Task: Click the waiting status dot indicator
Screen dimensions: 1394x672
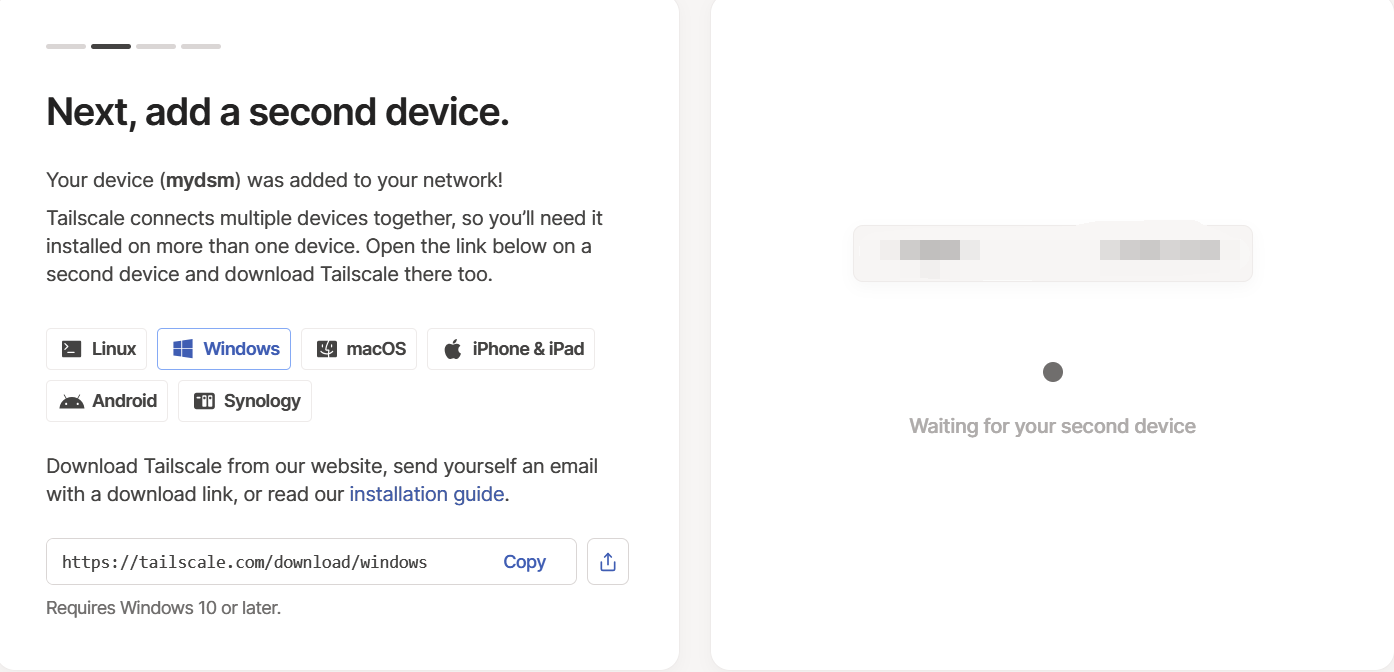Action: click(x=1053, y=372)
